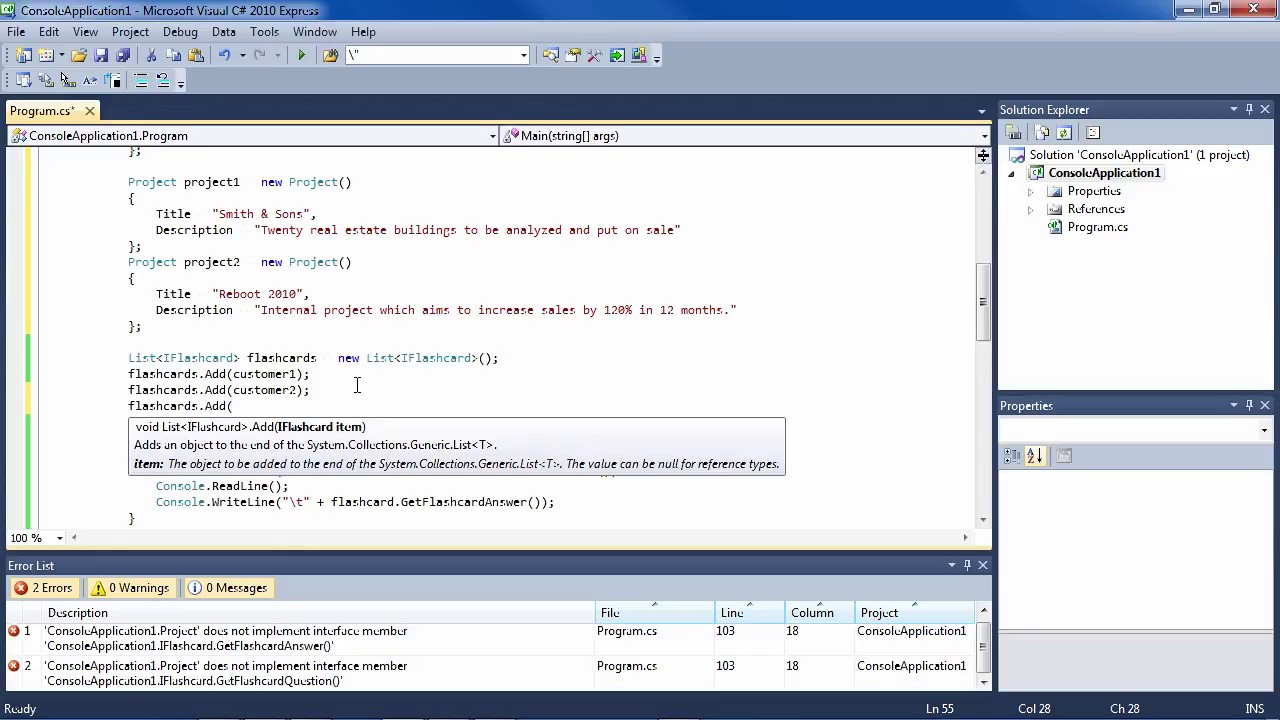Screen dimensions: 1280x720
Task: Click the New Project toolbar icon
Action: pos(24,56)
